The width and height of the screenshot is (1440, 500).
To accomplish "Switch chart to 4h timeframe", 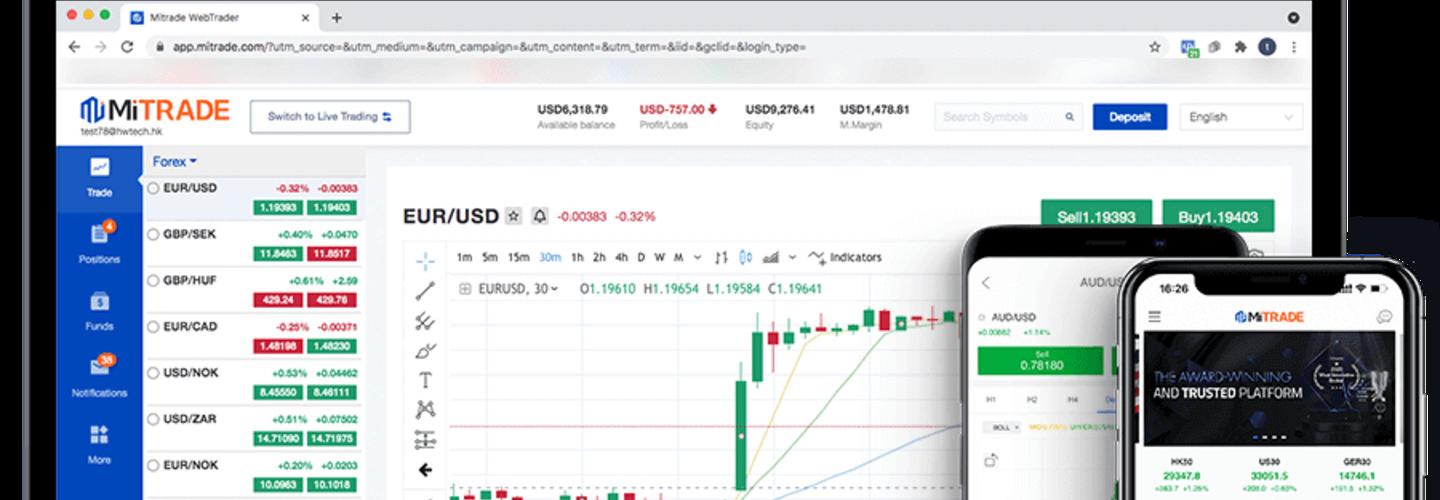I will pyautogui.click(x=621, y=257).
